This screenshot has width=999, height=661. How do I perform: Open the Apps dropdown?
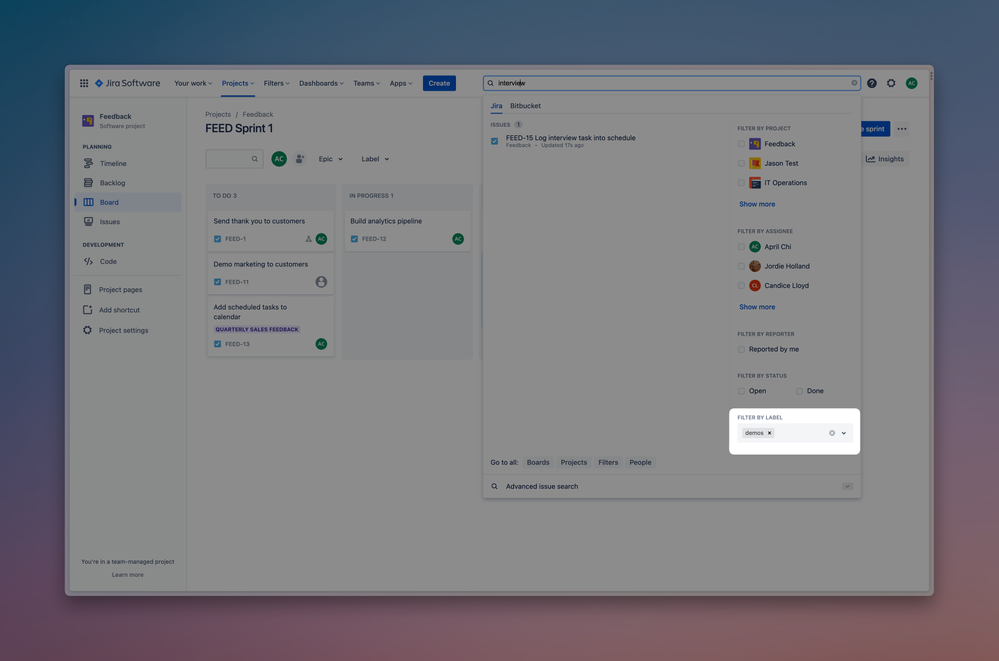(401, 83)
